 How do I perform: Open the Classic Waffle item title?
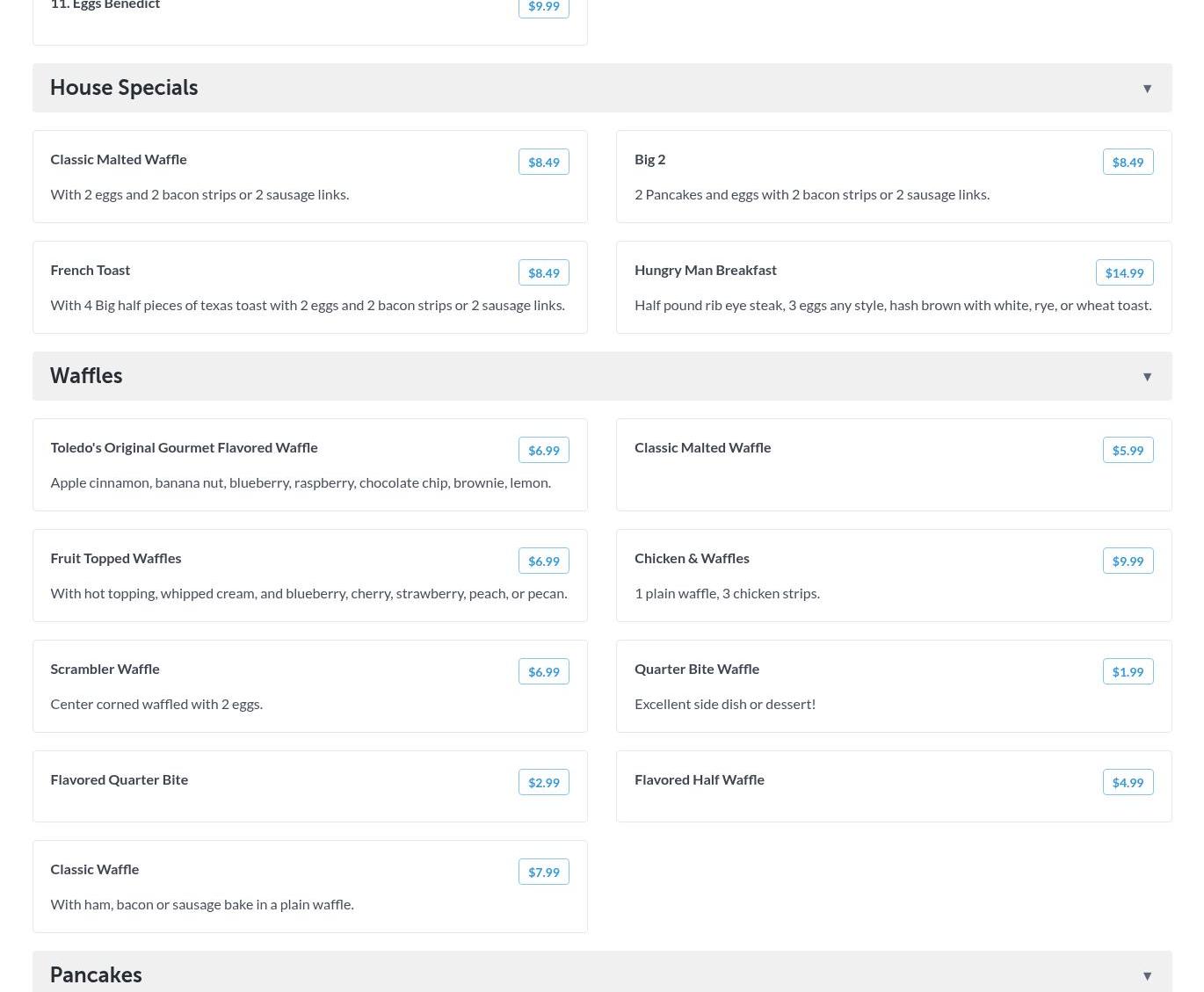point(94,869)
